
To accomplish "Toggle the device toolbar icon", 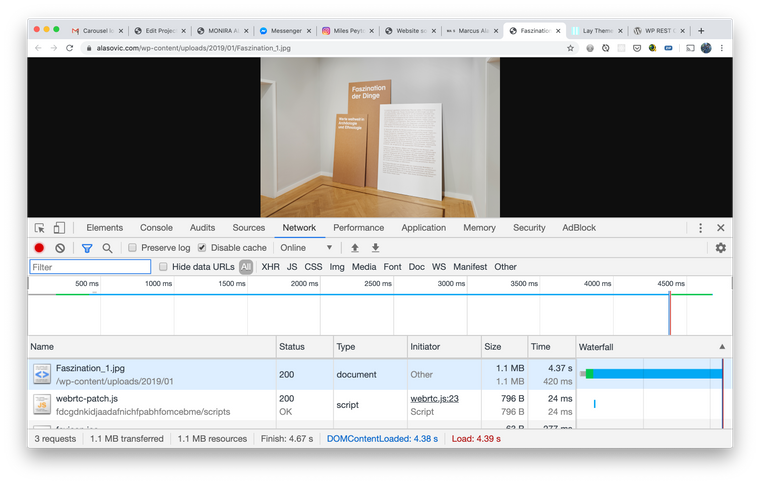I will click(x=60, y=228).
